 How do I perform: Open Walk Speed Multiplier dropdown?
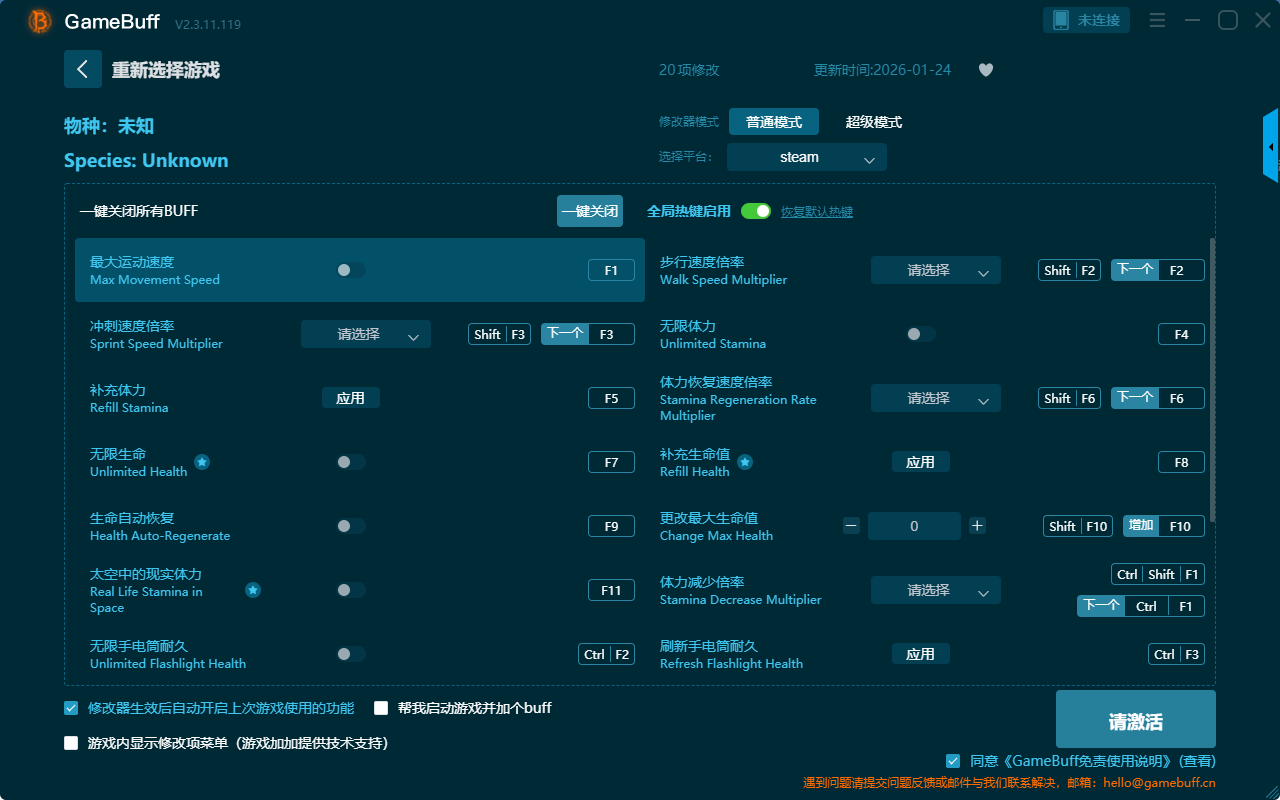coord(935,270)
